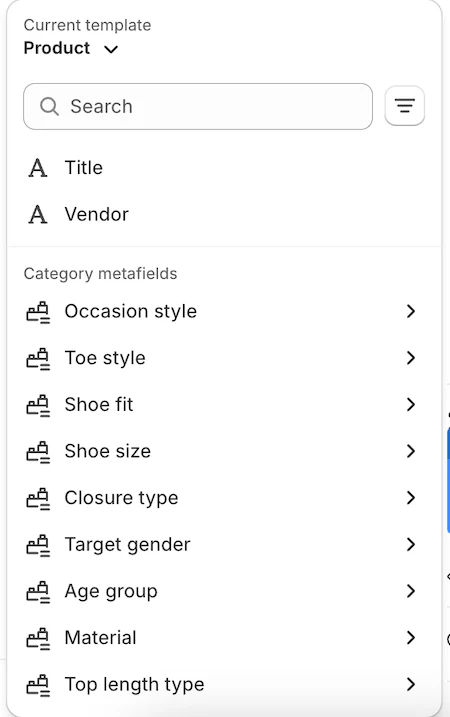Screen dimensions: 450x717
Task: Click the text icon beside Vendor
Action: click(x=38, y=214)
